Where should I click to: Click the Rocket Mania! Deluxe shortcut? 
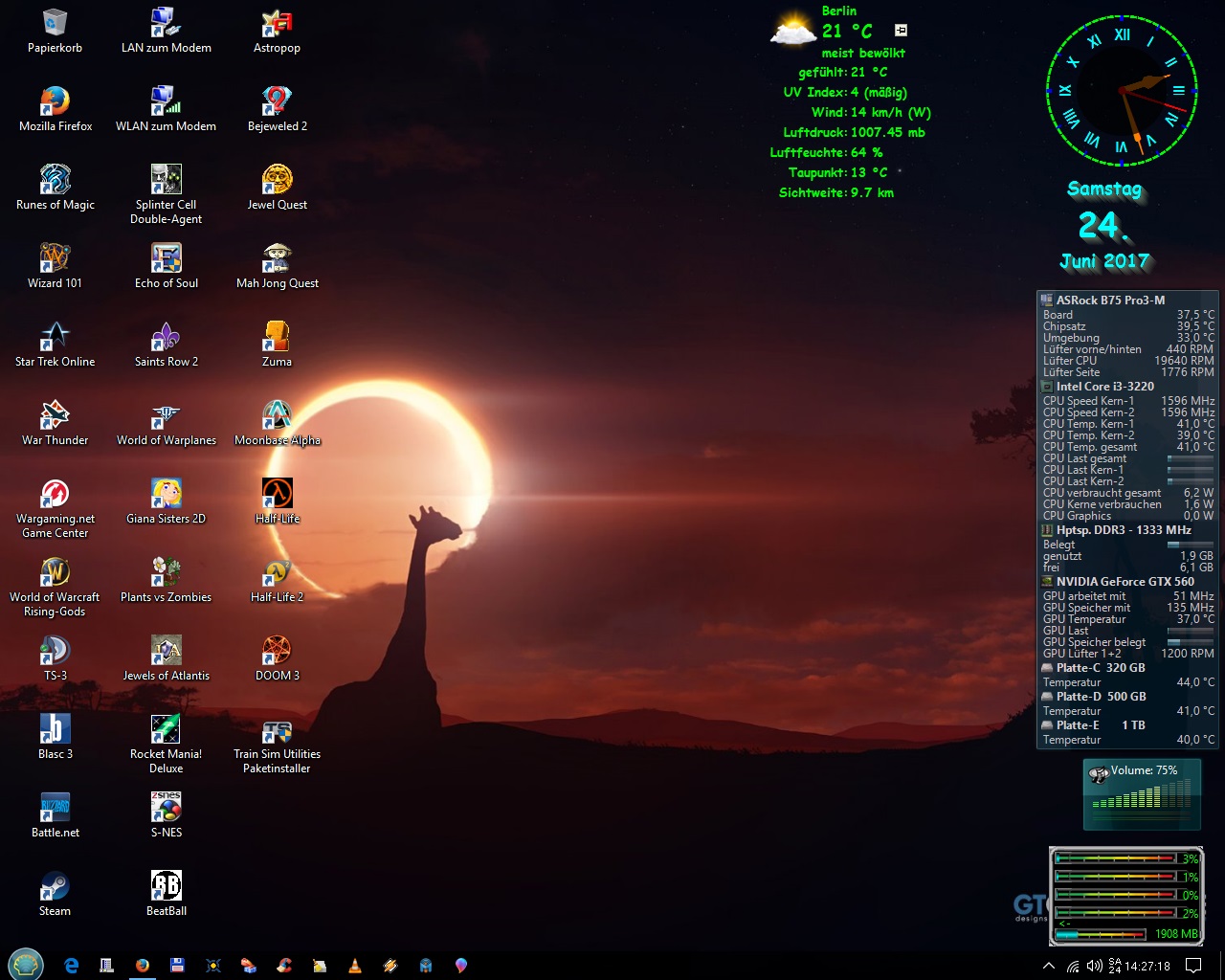[x=167, y=745]
